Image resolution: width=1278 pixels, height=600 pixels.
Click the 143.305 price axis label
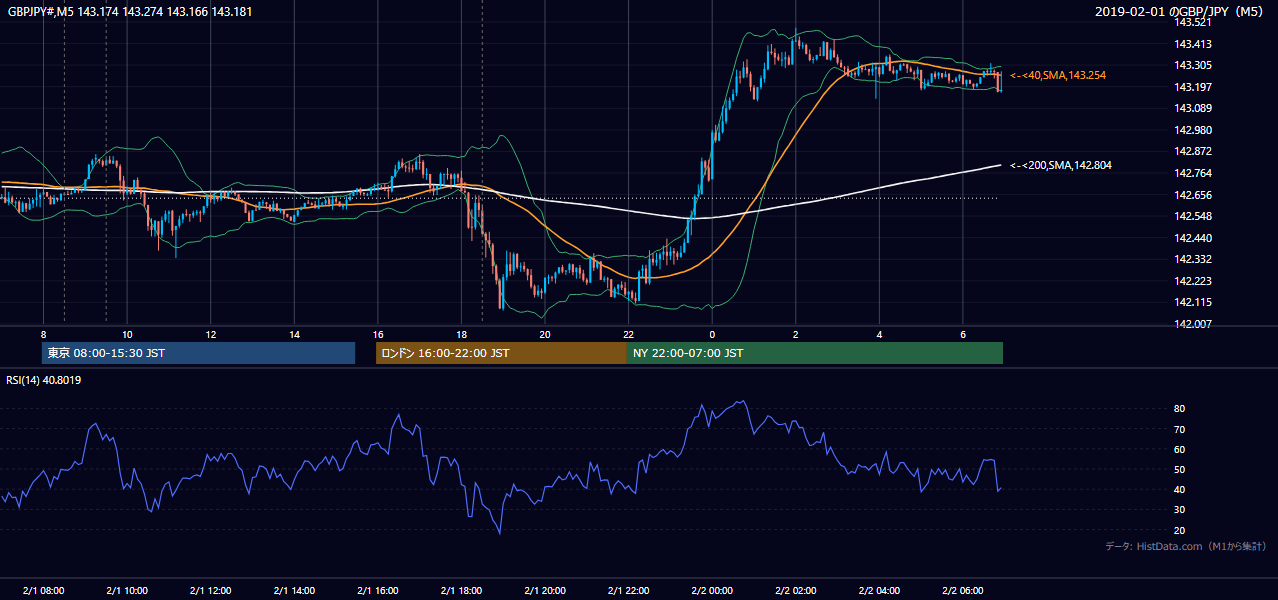pos(1192,65)
